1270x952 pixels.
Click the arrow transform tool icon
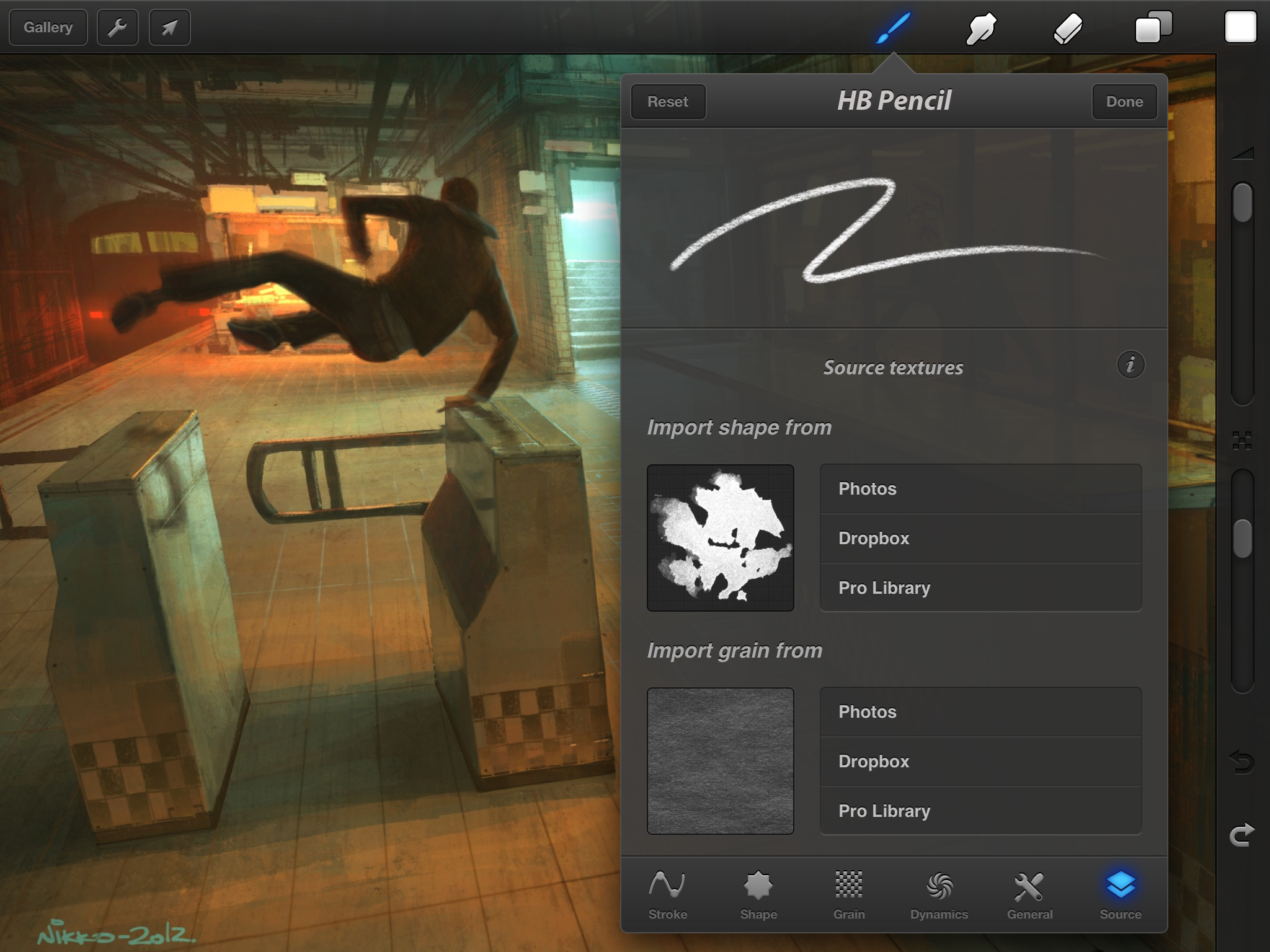[169, 28]
